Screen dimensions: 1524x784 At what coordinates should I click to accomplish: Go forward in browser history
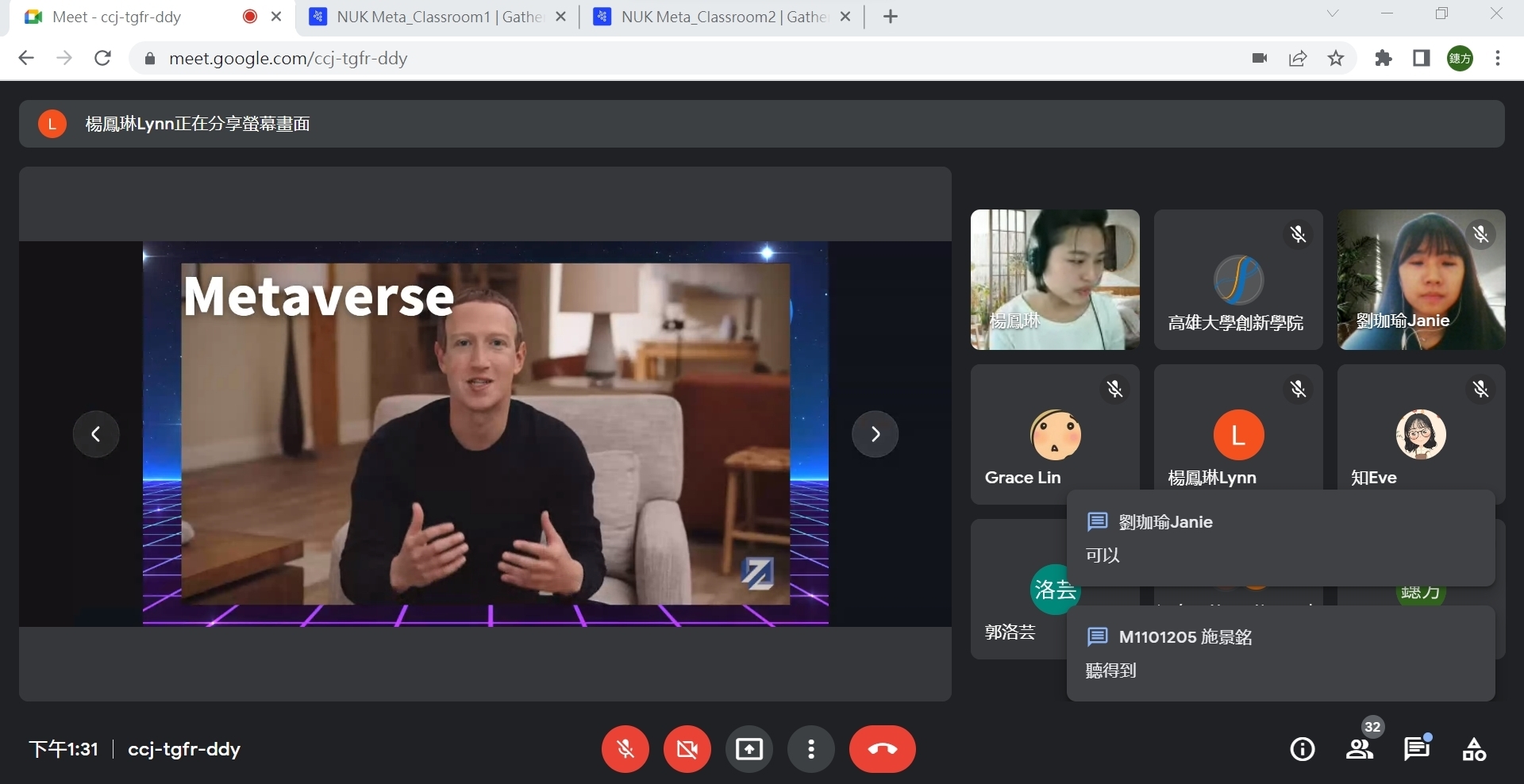tap(64, 58)
